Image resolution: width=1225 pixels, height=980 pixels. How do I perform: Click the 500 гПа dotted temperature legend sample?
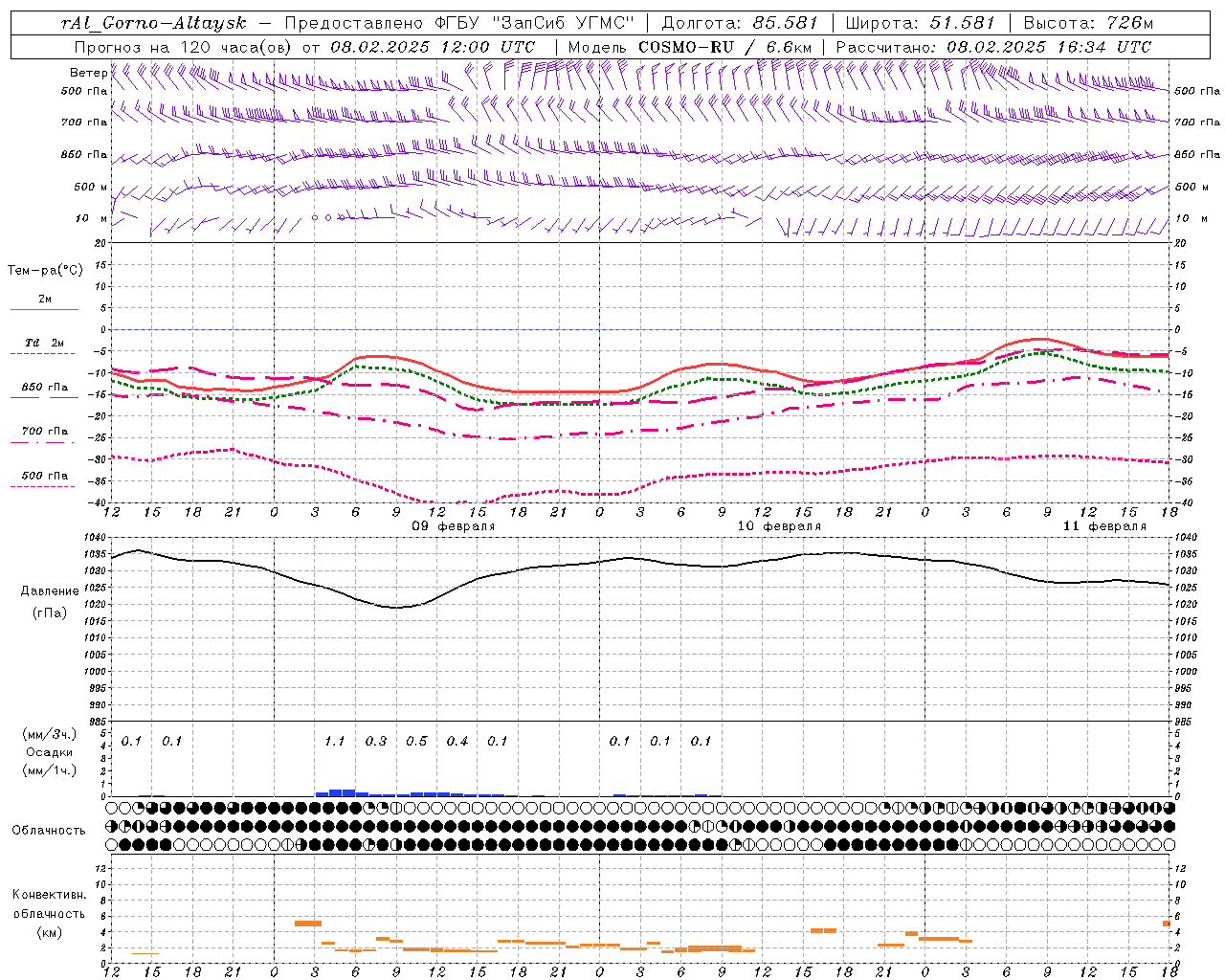[43, 487]
